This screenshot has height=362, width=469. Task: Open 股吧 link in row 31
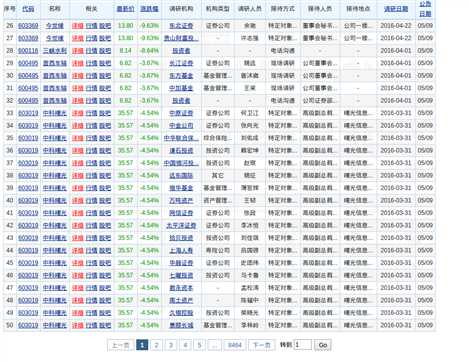coord(105,88)
